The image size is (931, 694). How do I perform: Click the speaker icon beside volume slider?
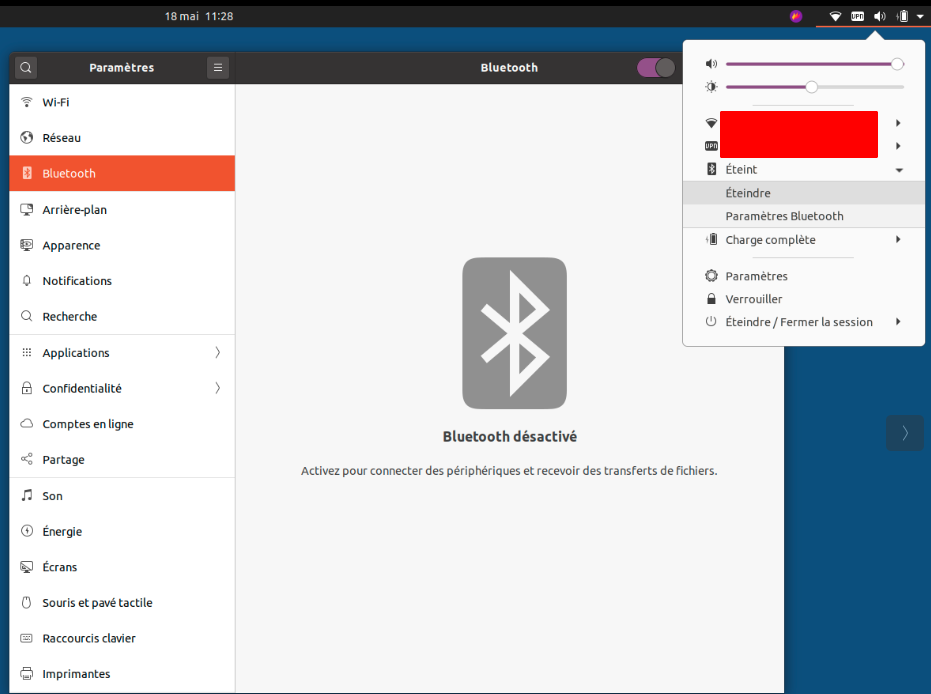coord(711,64)
